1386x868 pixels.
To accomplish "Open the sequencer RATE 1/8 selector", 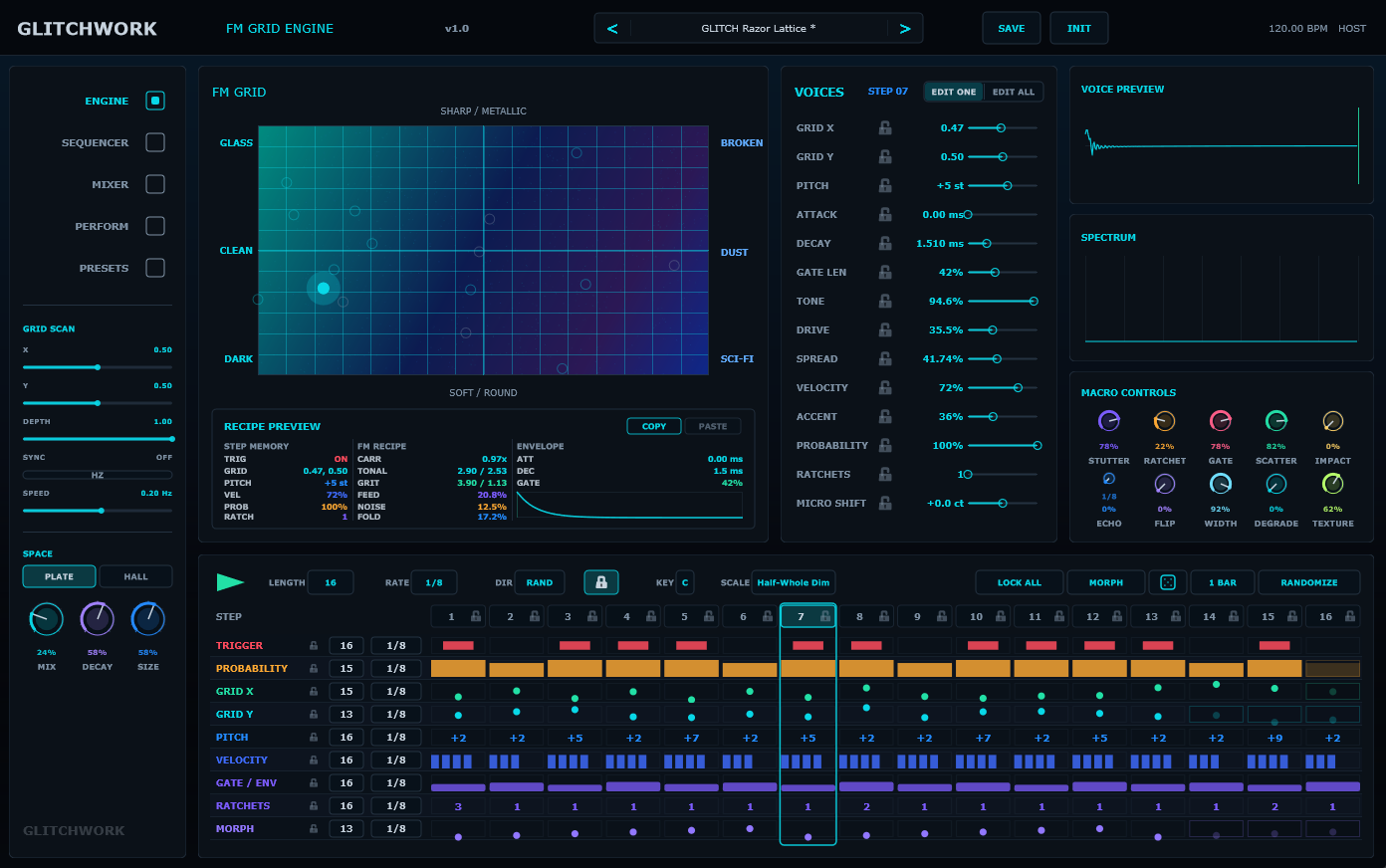I will (x=434, y=582).
